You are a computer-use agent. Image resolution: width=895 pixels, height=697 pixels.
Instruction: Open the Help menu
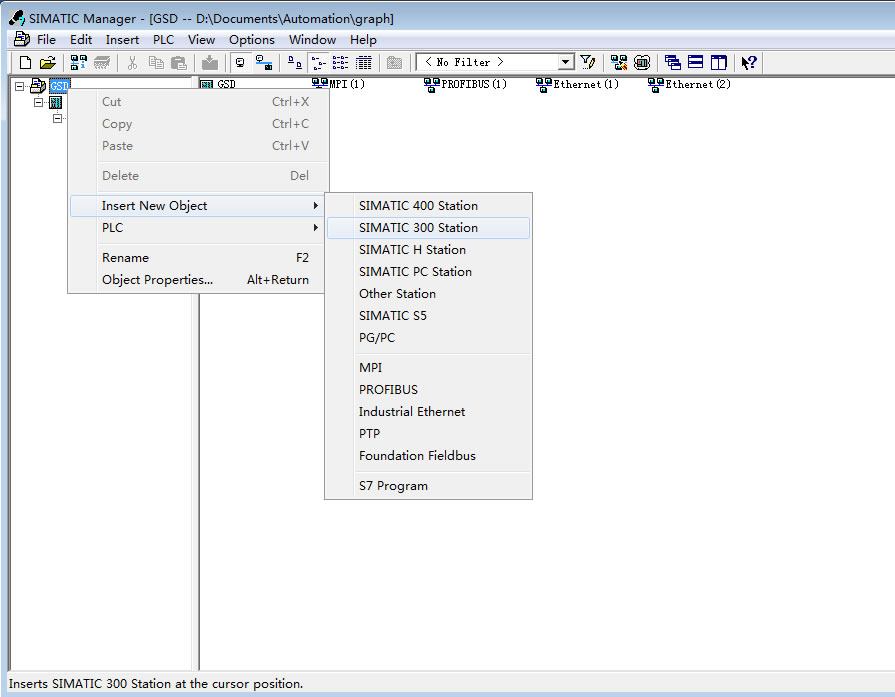pyautogui.click(x=363, y=39)
